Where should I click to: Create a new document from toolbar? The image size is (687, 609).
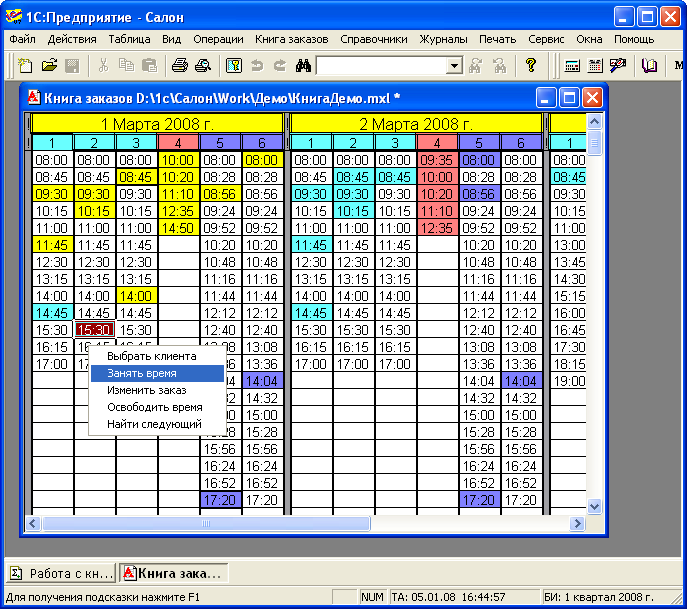point(25,66)
